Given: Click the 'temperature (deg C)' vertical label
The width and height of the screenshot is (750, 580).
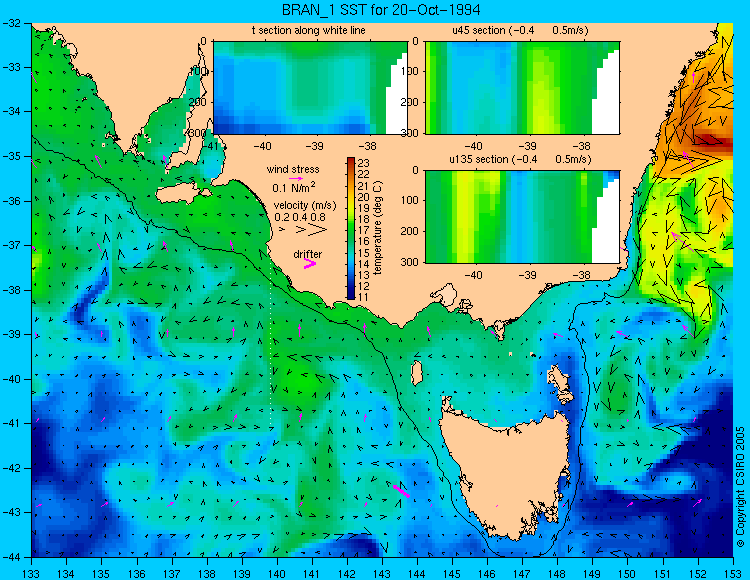Looking at the screenshot, I should [378, 228].
